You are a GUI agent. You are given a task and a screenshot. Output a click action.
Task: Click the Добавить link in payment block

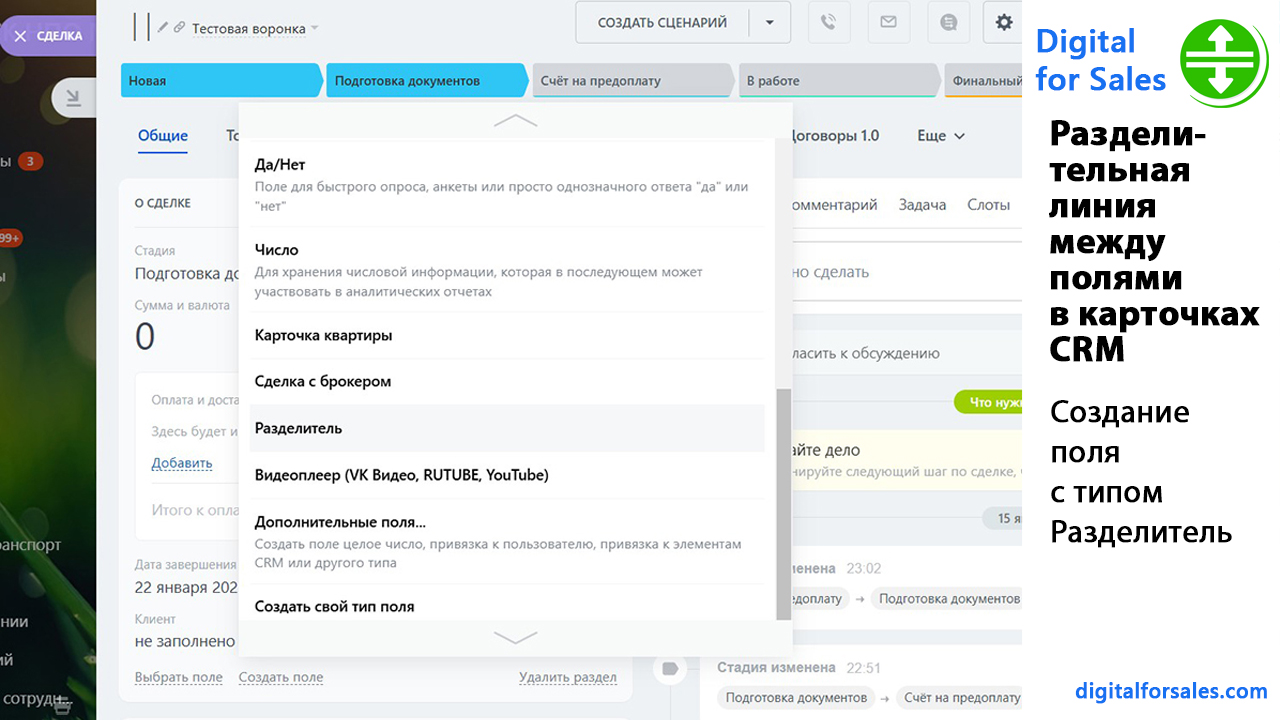coord(182,463)
